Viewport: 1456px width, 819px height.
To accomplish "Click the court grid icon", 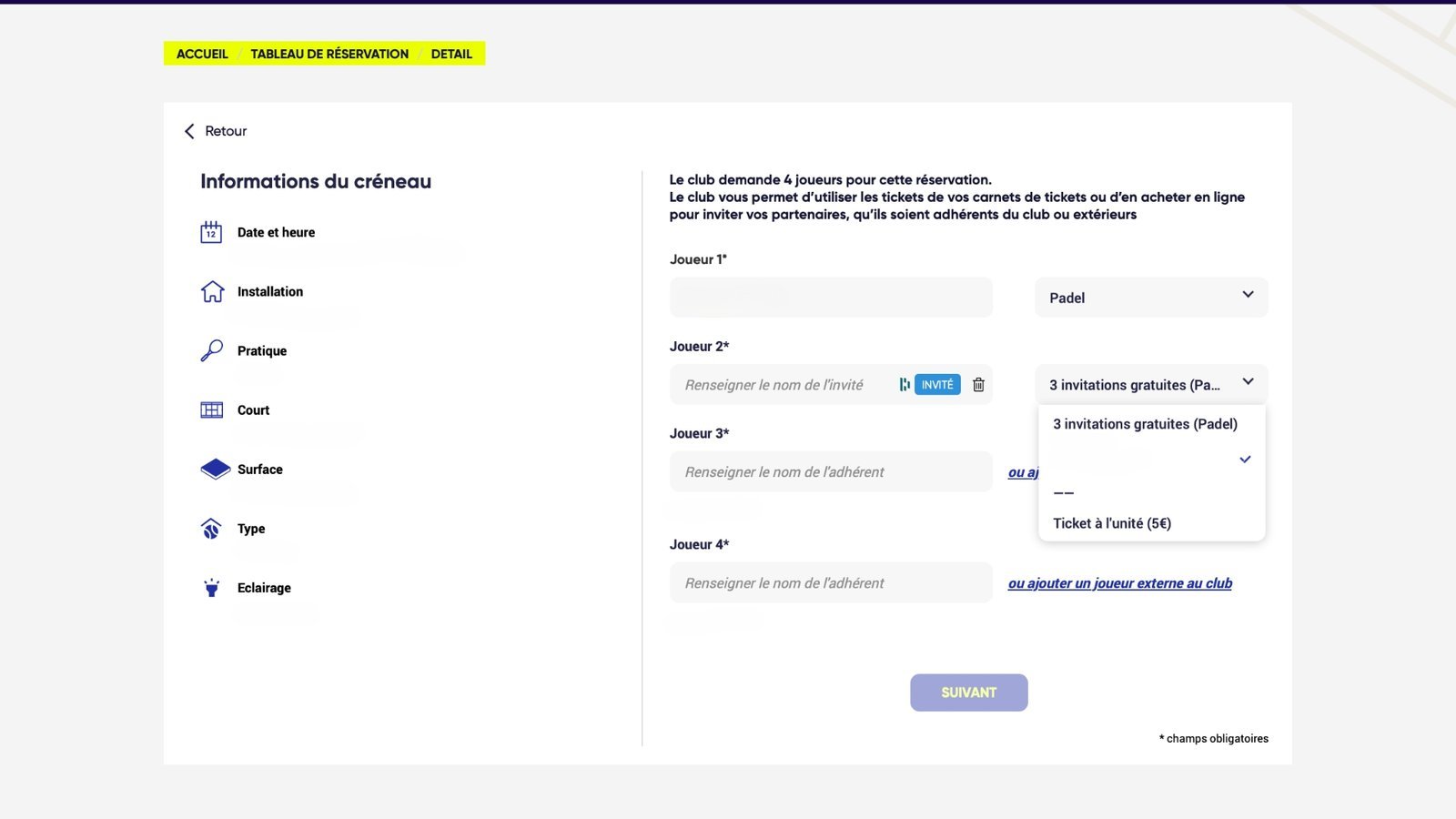I will pyautogui.click(x=212, y=409).
